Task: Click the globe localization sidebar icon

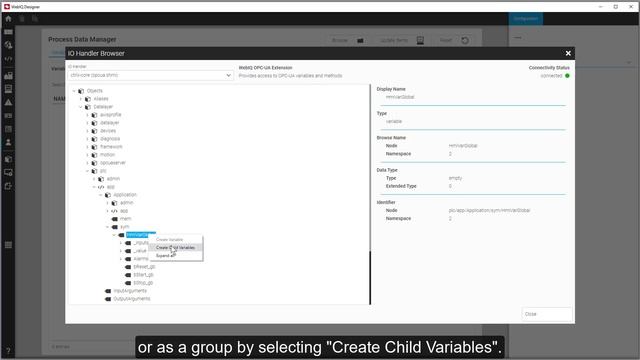Action: pos(8,45)
